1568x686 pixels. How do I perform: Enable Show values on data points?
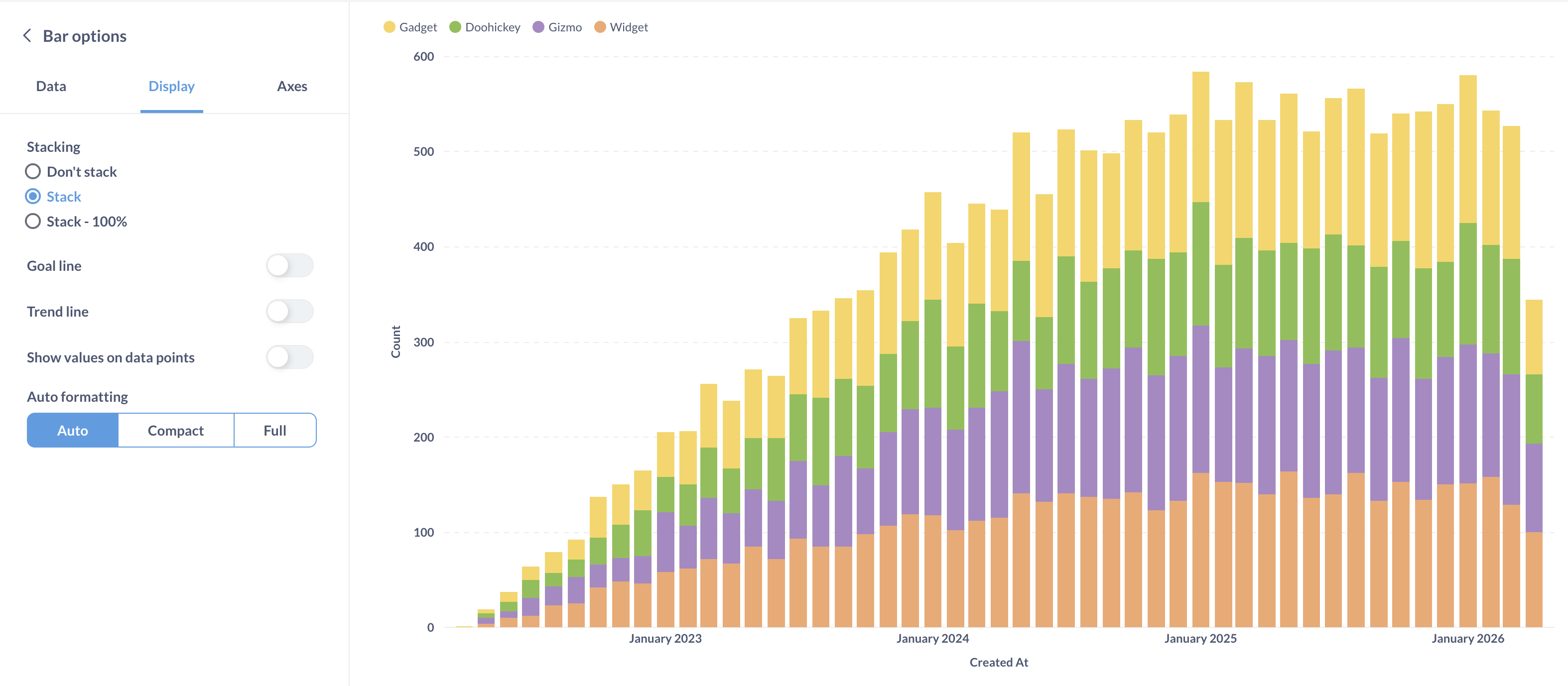(x=290, y=357)
